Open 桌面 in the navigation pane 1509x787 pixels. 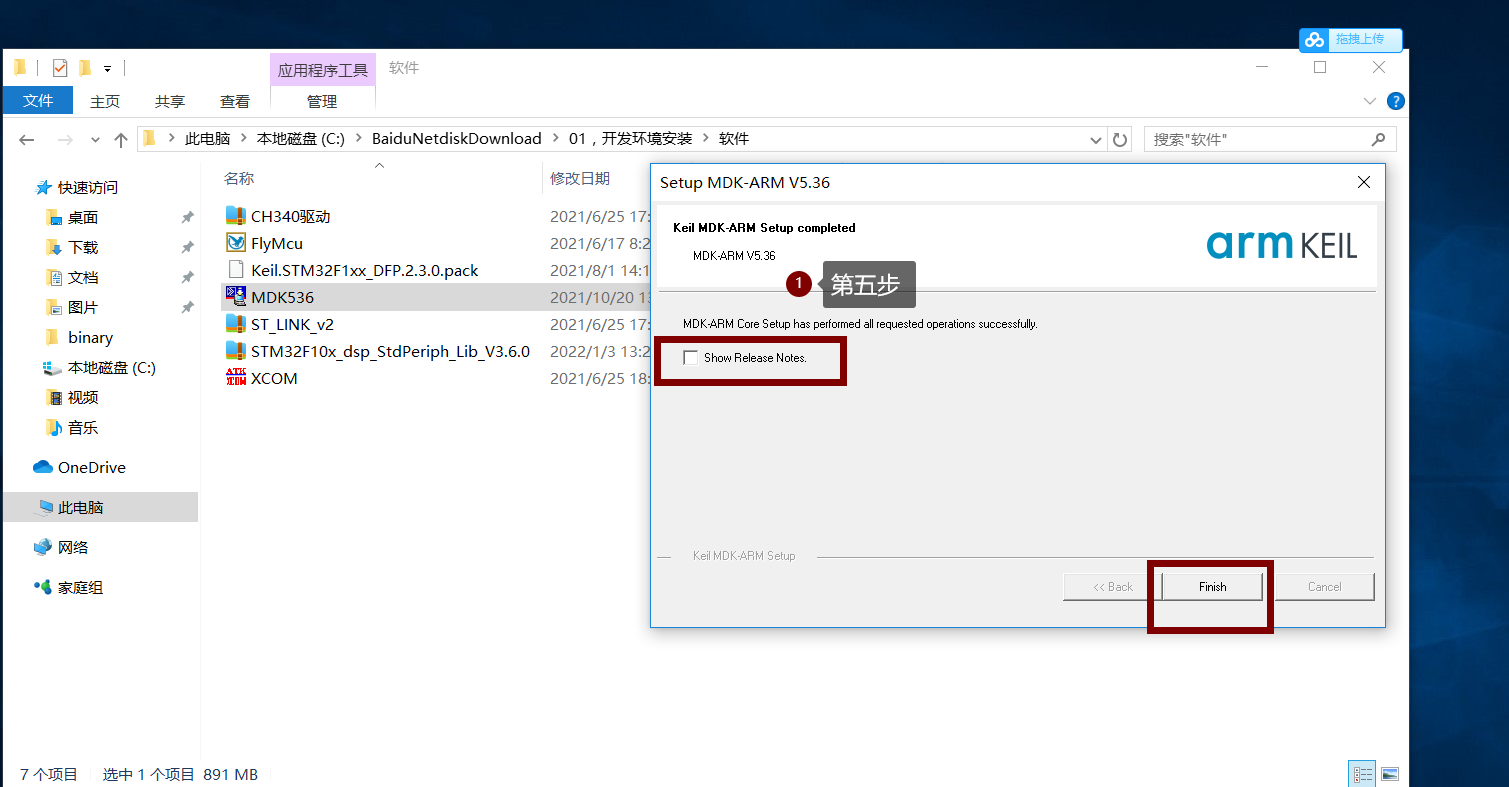[82, 217]
